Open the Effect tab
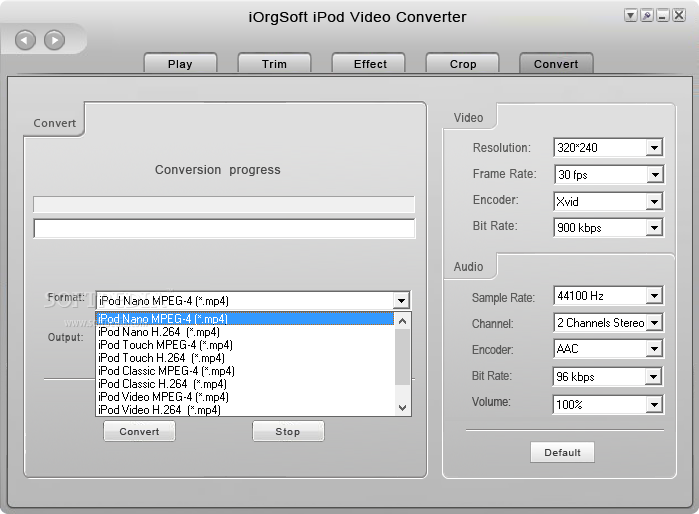 (370, 64)
